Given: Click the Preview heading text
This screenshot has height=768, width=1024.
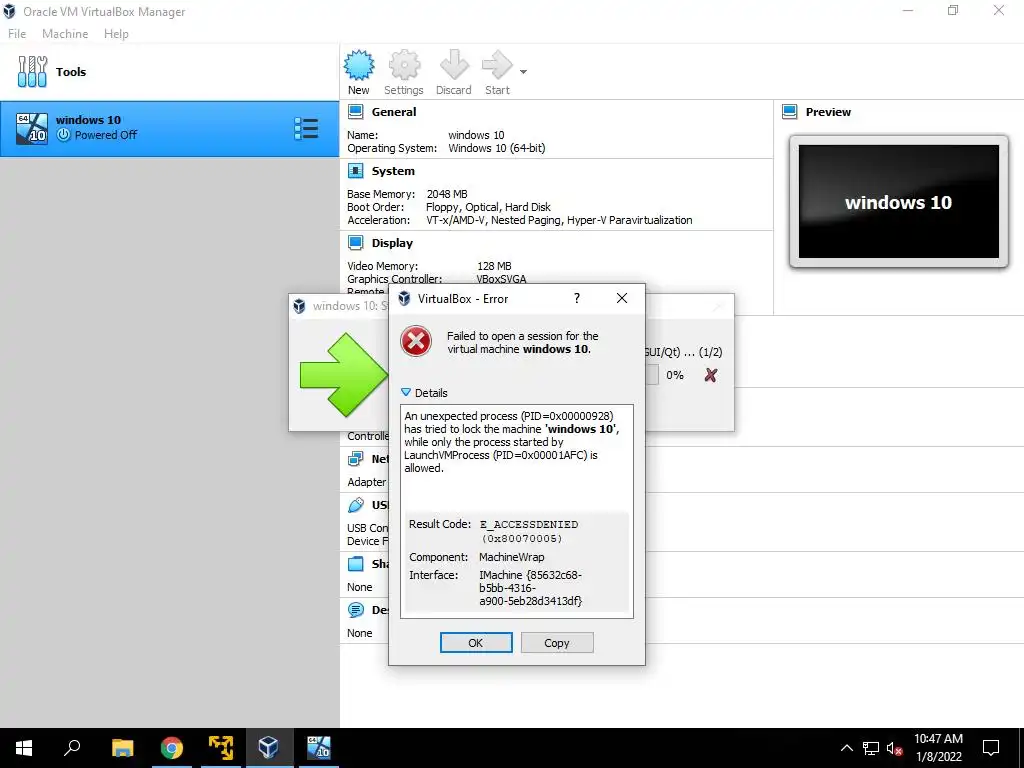Looking at the screenshot, I should click(x=828, y=112).
